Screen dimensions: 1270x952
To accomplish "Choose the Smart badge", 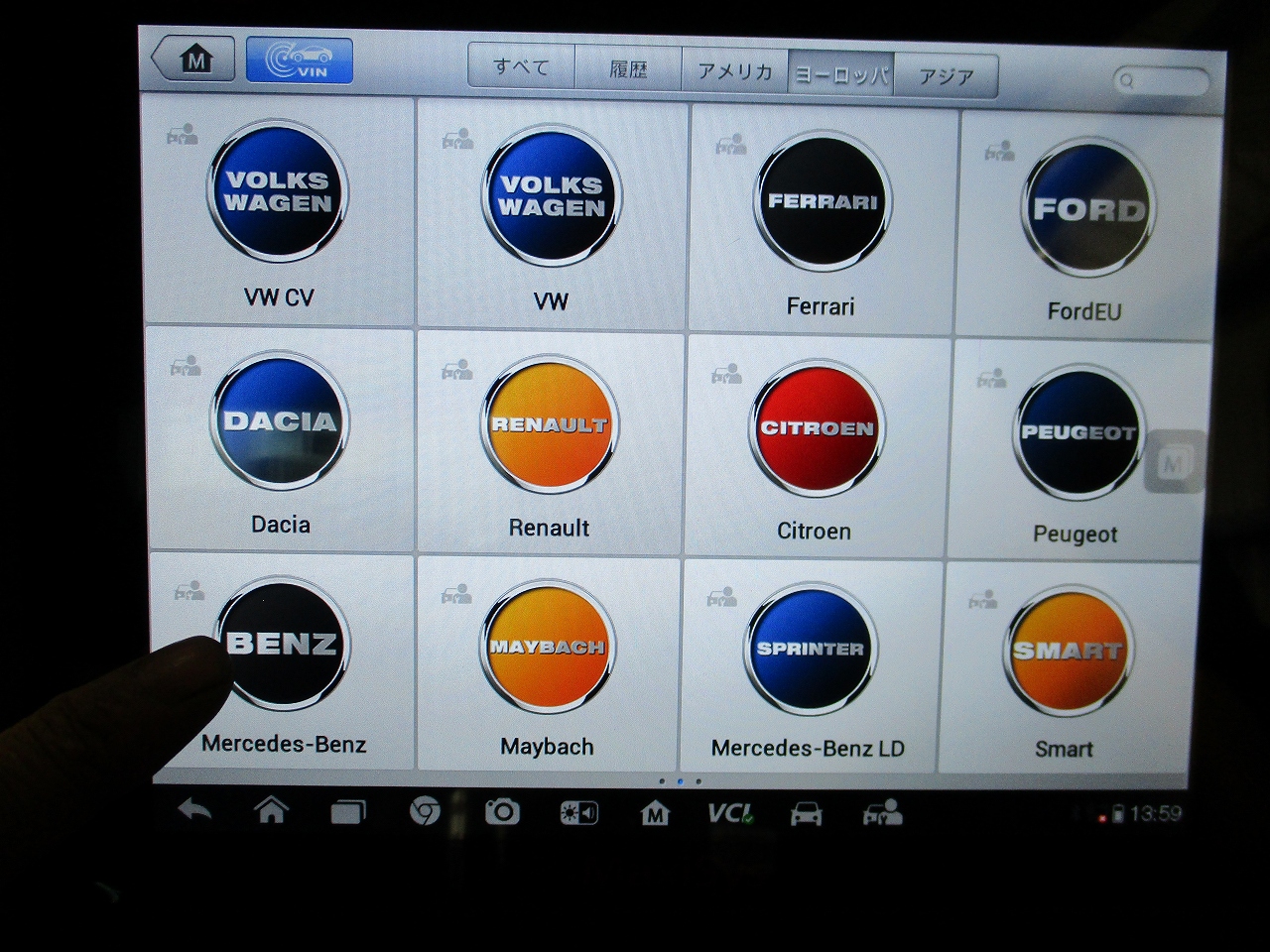I will point(1068,652).
